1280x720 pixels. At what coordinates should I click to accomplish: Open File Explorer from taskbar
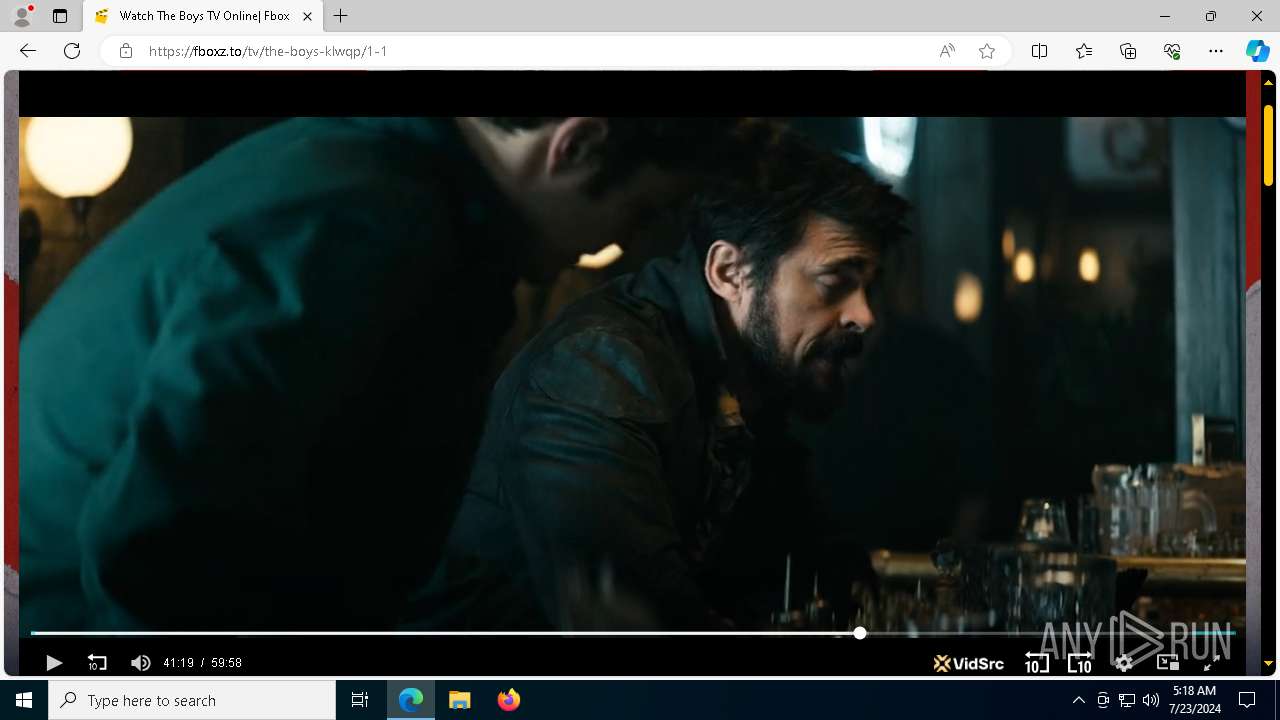coord(460,700)
